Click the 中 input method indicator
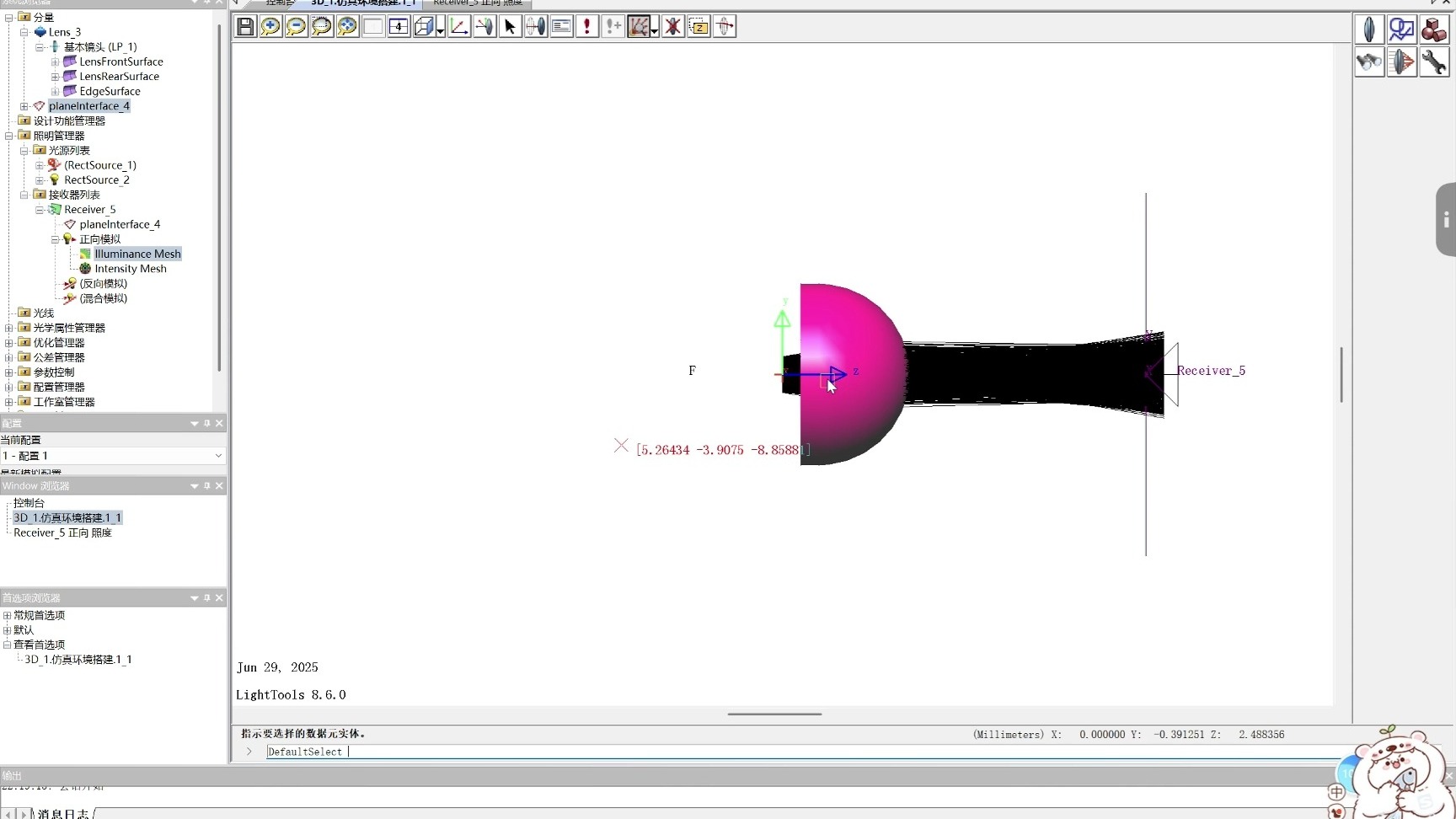Image resolution: width=1456 pixels, height=819 pixels. 1336,792
